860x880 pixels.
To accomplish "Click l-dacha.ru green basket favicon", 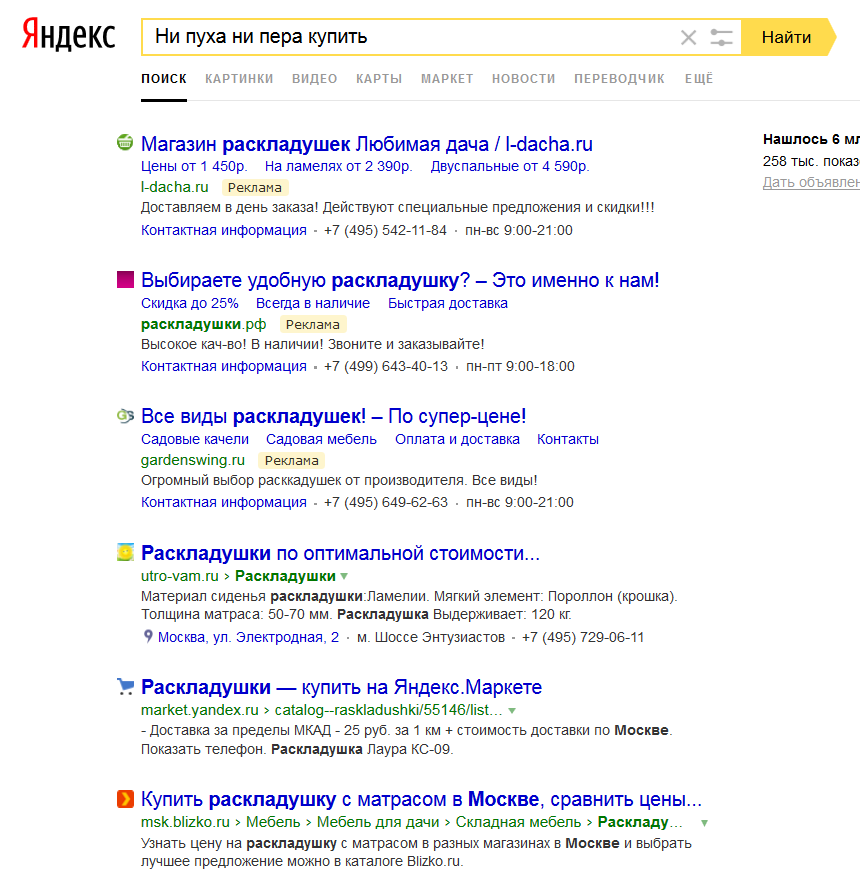I will pos(125,143).
